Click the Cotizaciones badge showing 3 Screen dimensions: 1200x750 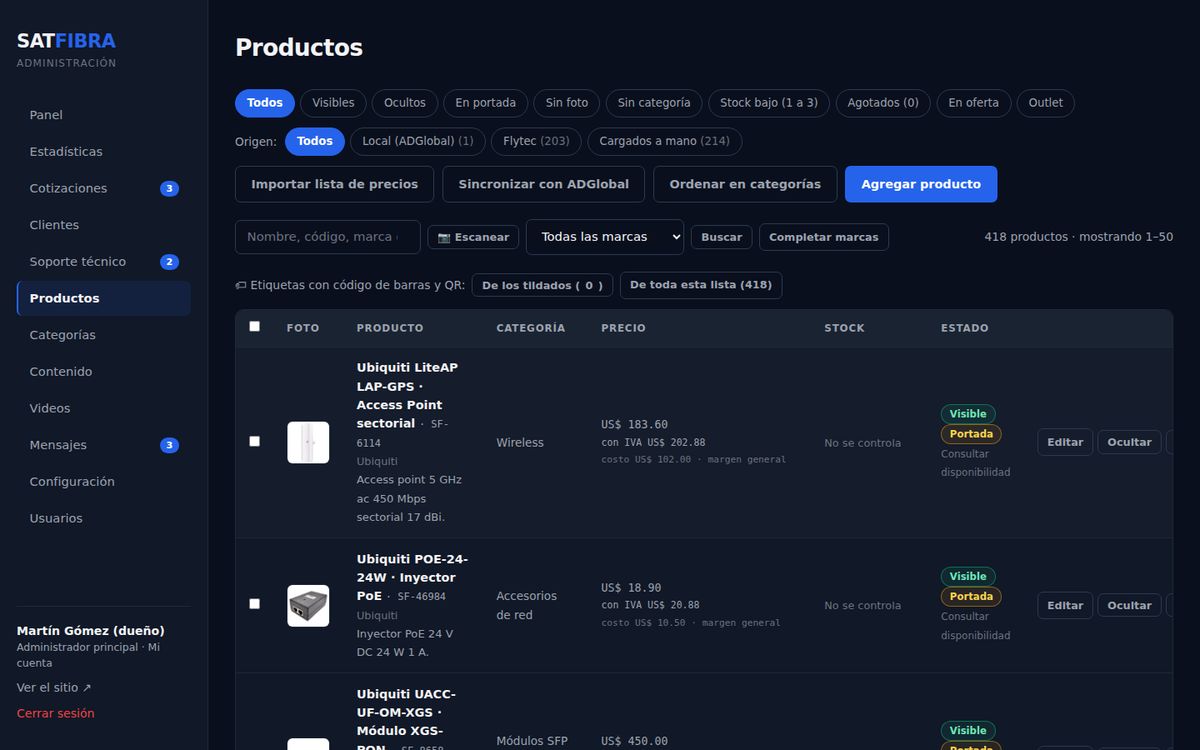tap(169, 188)
